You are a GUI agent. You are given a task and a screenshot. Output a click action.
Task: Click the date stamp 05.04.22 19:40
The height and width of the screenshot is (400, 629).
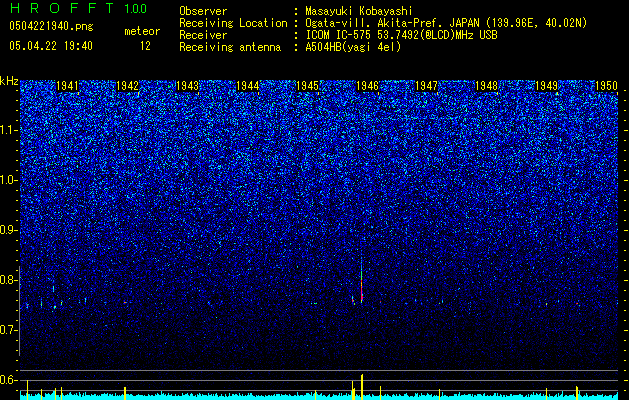pos(51,46)
